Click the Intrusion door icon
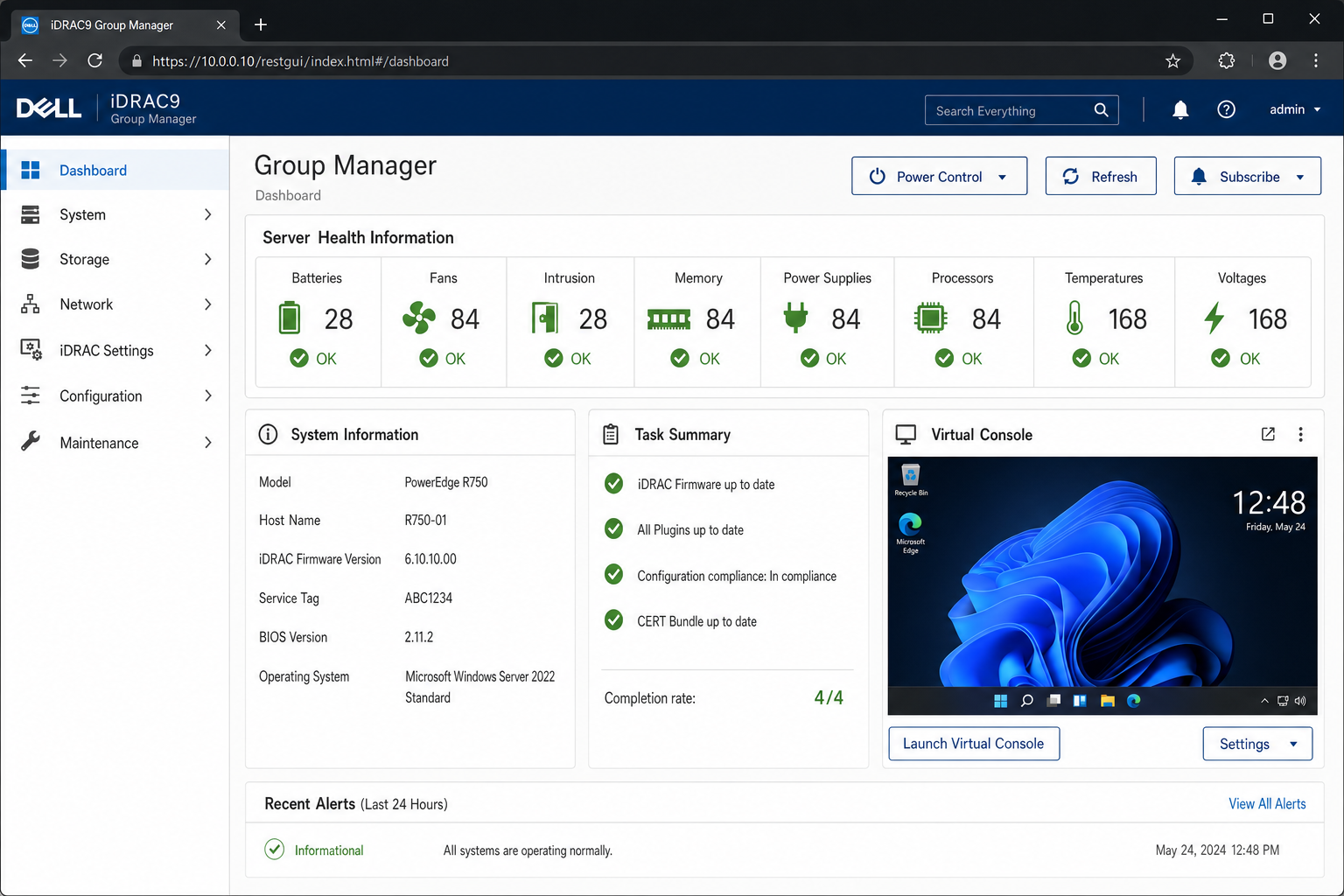The width and height of the screenshot is (1344, 896). point(544,318)
